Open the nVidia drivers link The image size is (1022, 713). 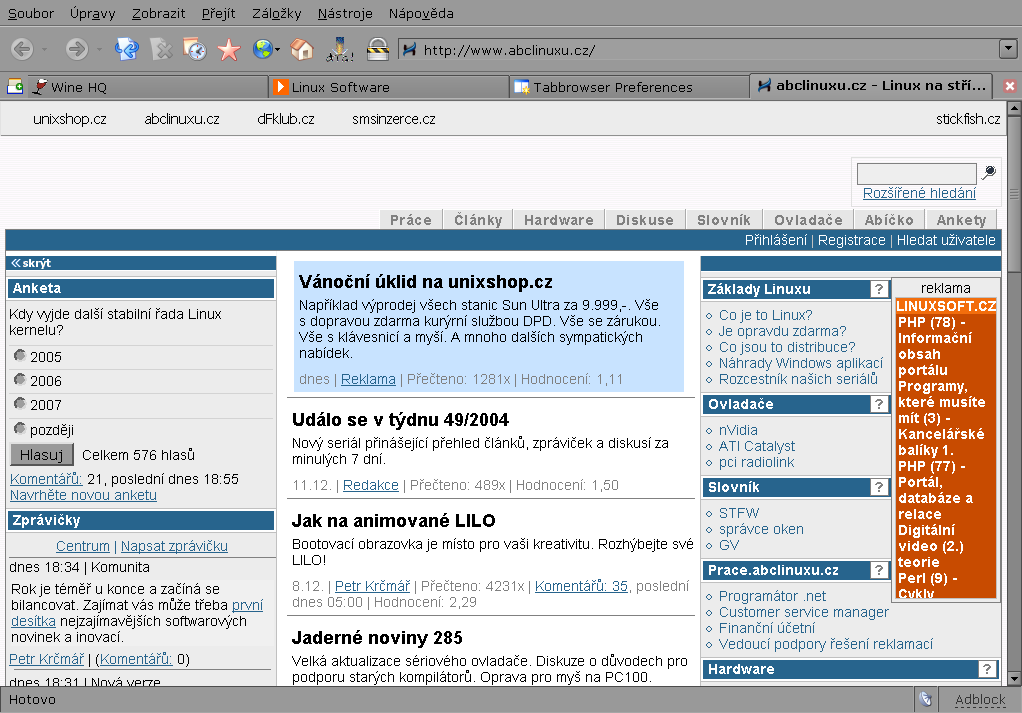(738, 430)
